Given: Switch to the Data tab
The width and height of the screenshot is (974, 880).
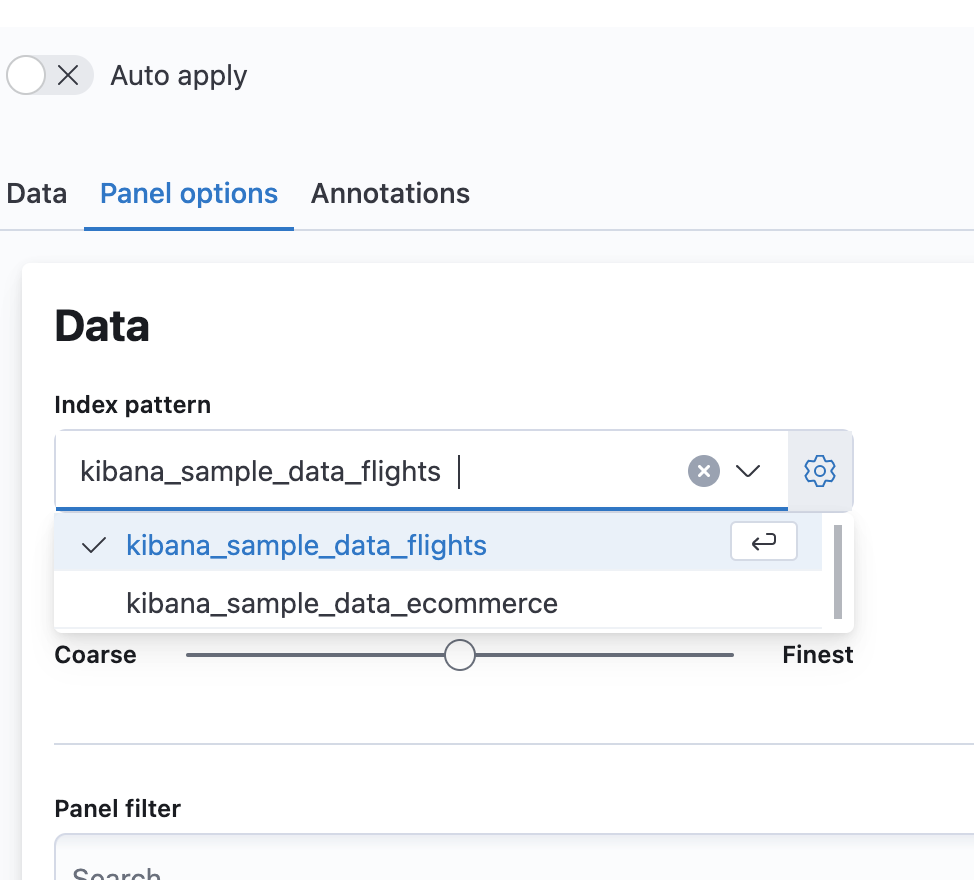Looking at the screenshot, I should 36,193.
